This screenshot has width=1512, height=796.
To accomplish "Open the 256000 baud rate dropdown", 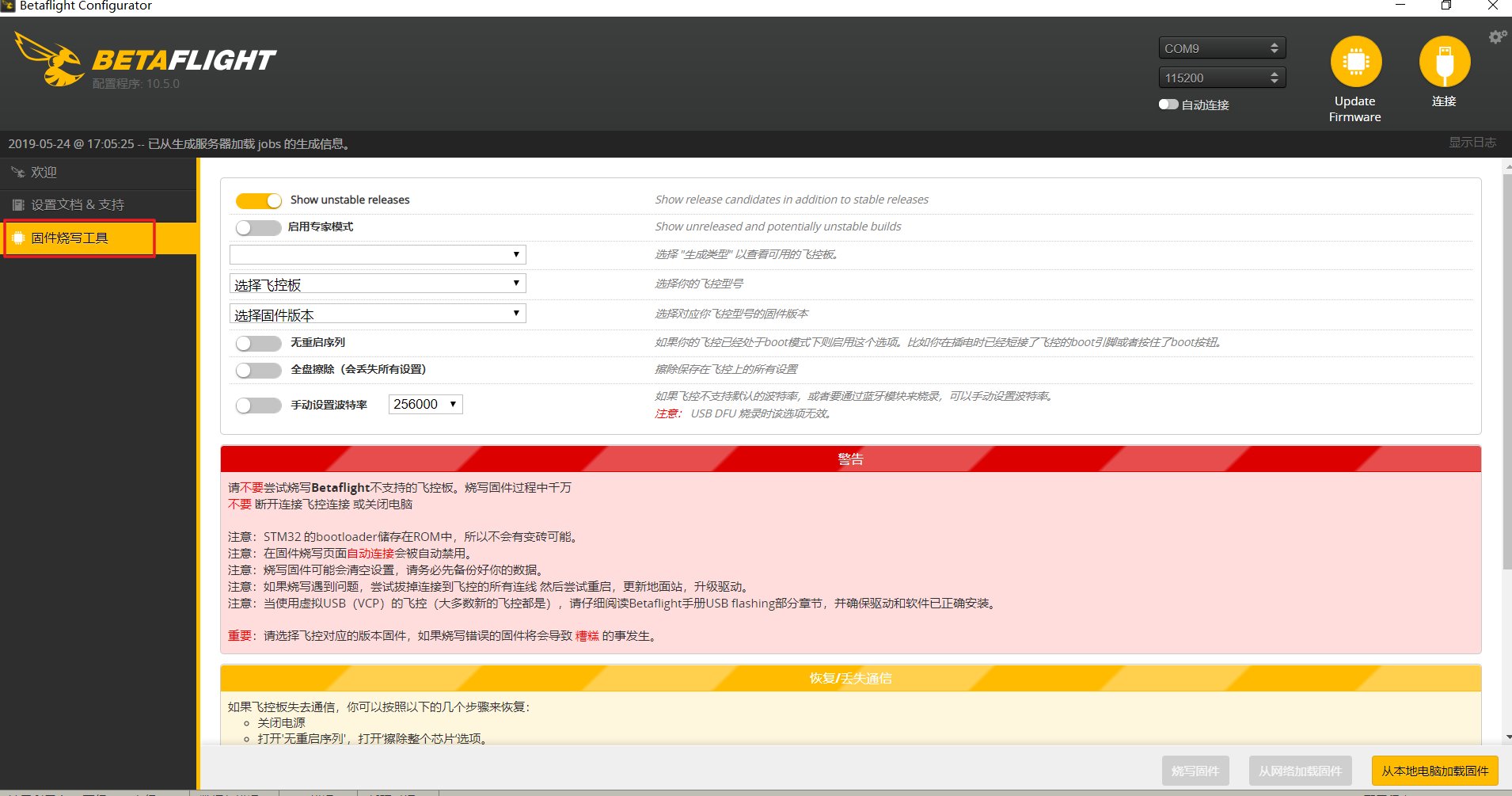I will click(x=425, y=404).
